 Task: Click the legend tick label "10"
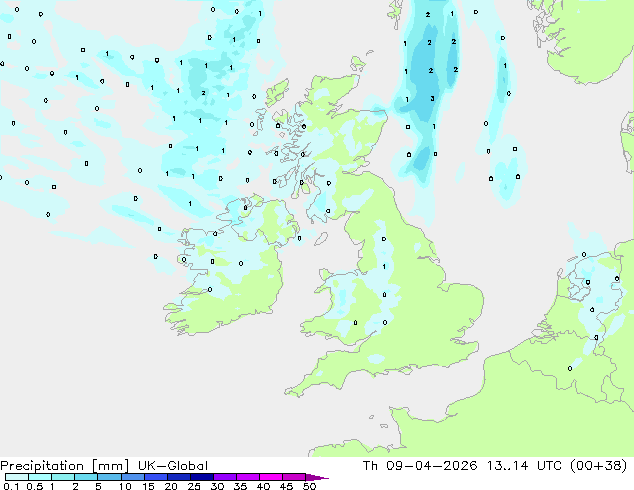[x=125, y=486]
